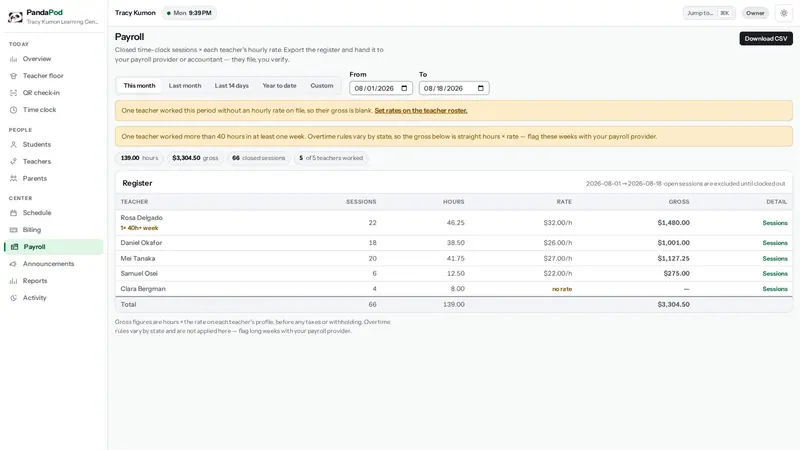
Task: Open QR check-in page
Action: 41,93
